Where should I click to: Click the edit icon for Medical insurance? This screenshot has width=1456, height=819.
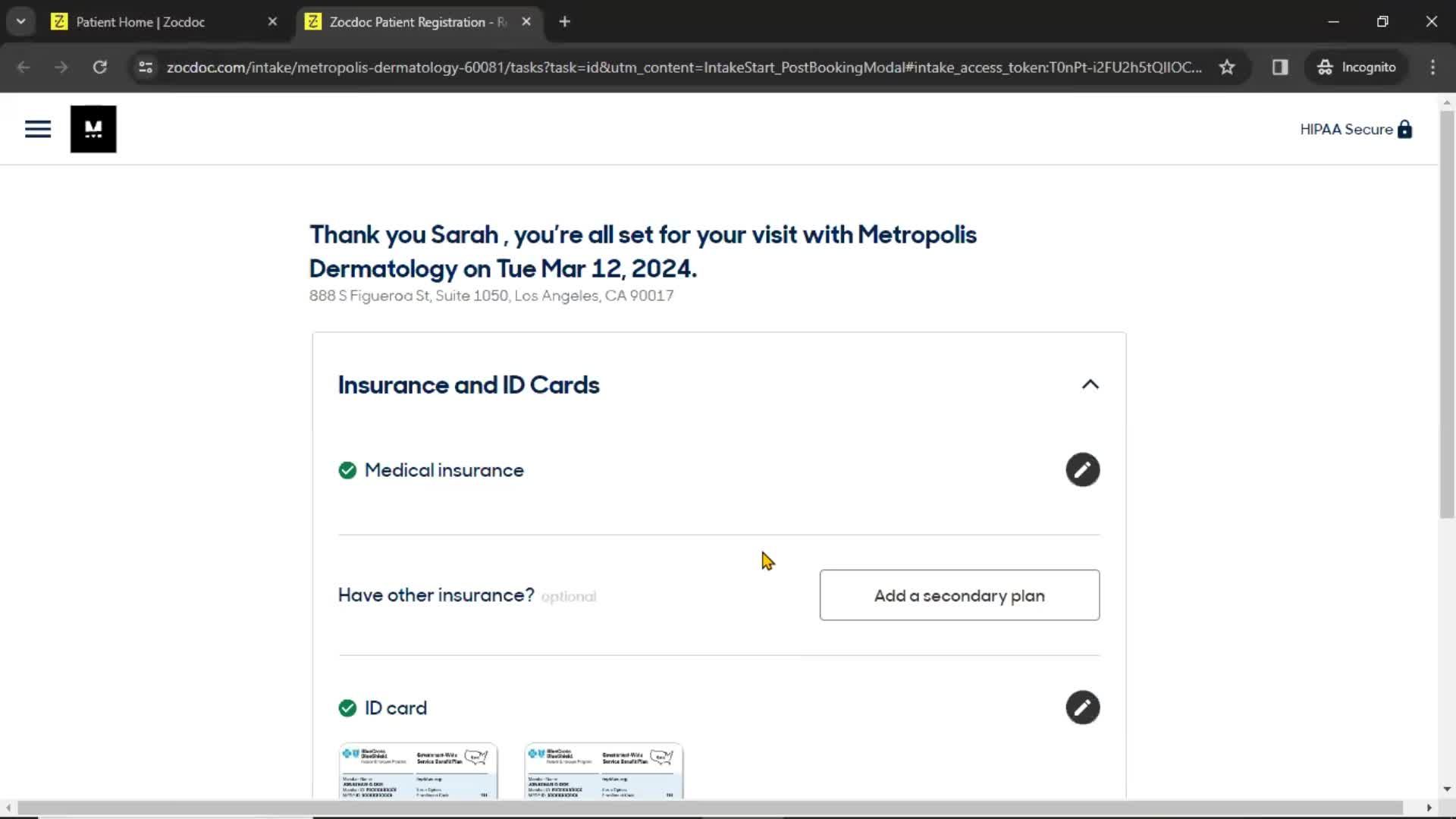coord(1083,470)
